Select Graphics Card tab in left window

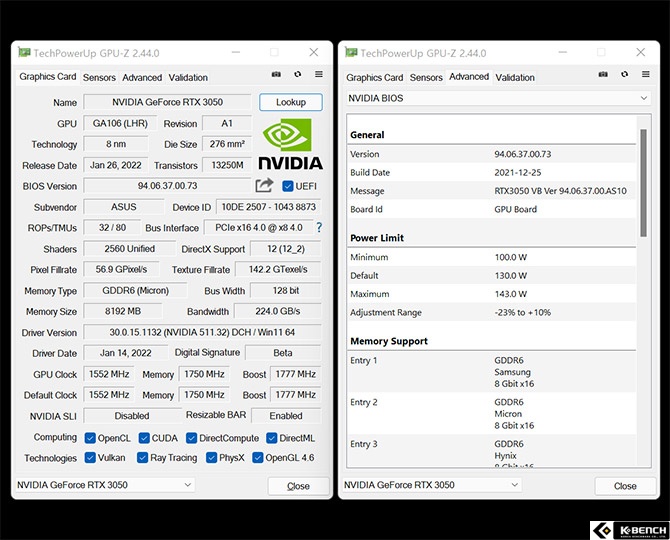(x=47, y=77)
